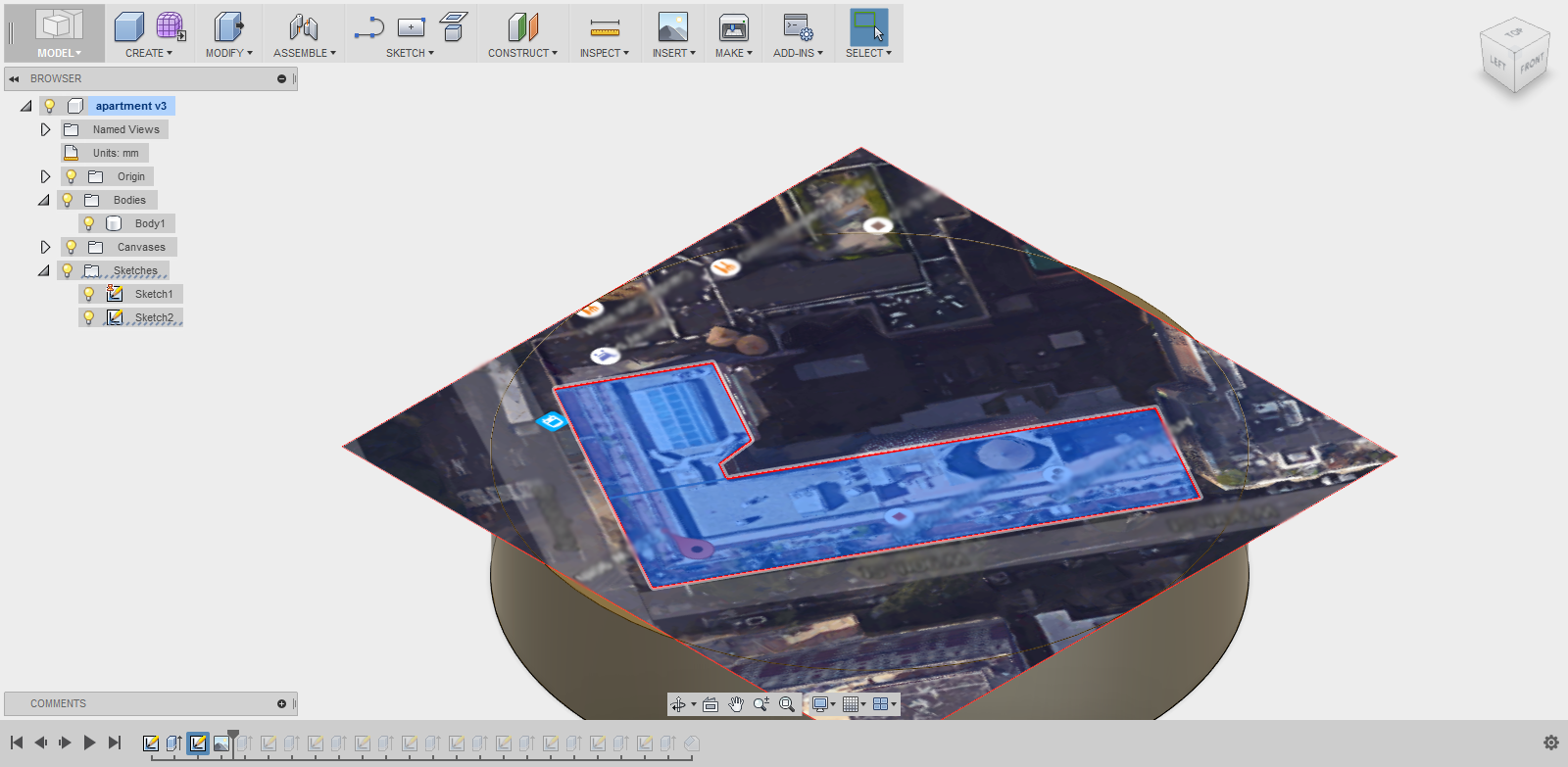Screen dimensions: 1568x767
Task: Open Viewports layout icon
Action: [x=880, y=704]
